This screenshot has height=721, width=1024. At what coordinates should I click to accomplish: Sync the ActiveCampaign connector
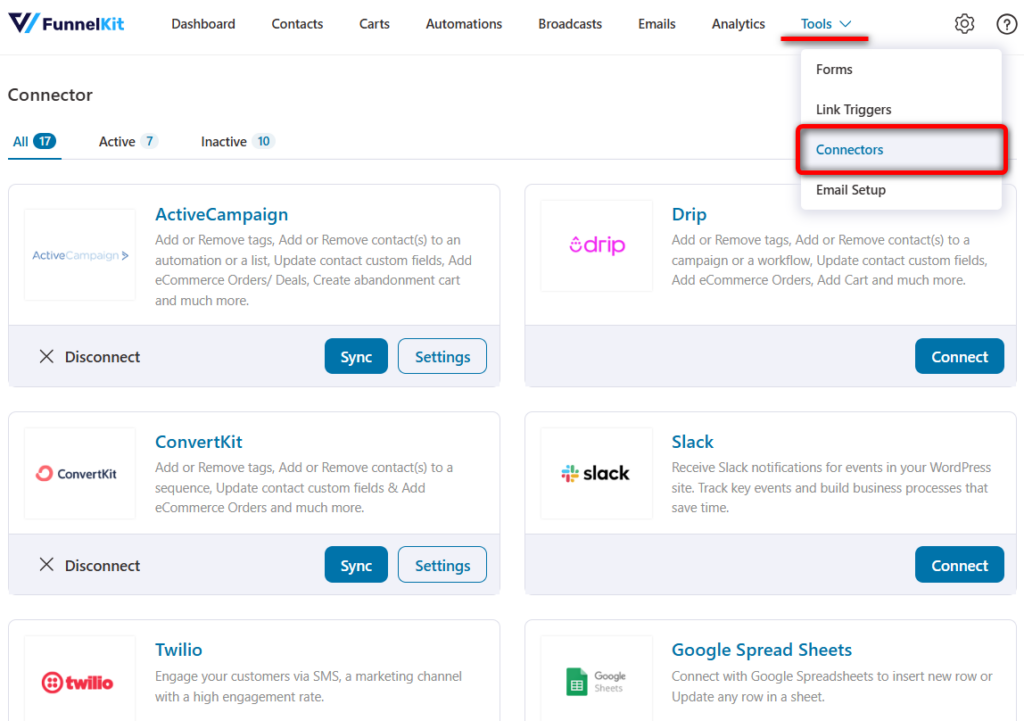tap(356, 355)
